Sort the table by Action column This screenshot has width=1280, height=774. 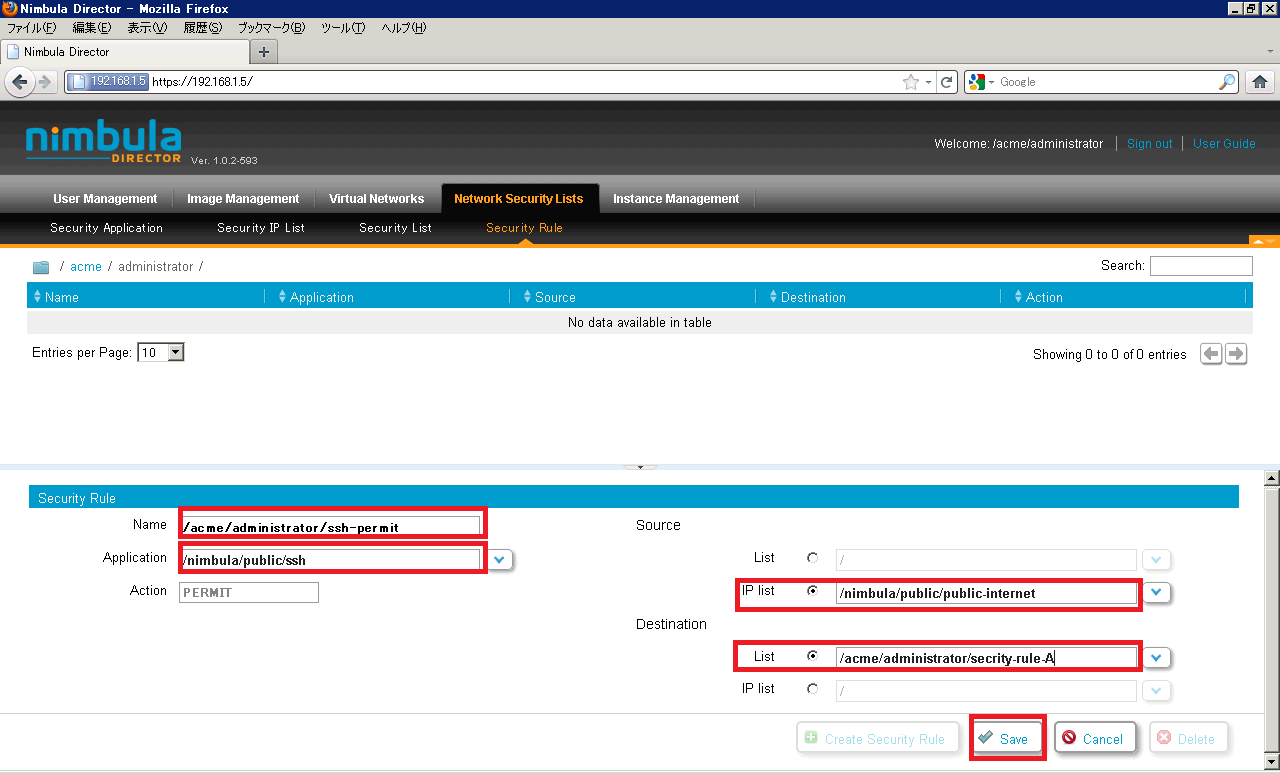pyautogui.click(x=1037, y=297)
